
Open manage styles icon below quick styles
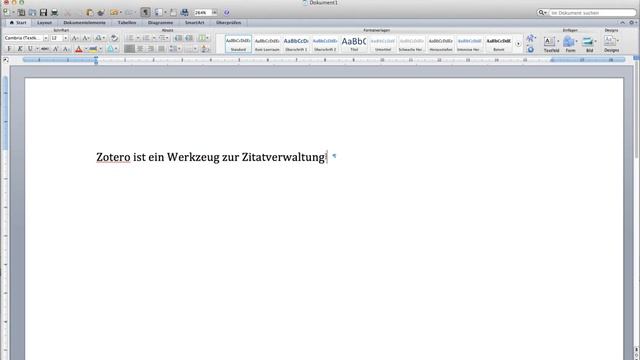tap(530, 49)
